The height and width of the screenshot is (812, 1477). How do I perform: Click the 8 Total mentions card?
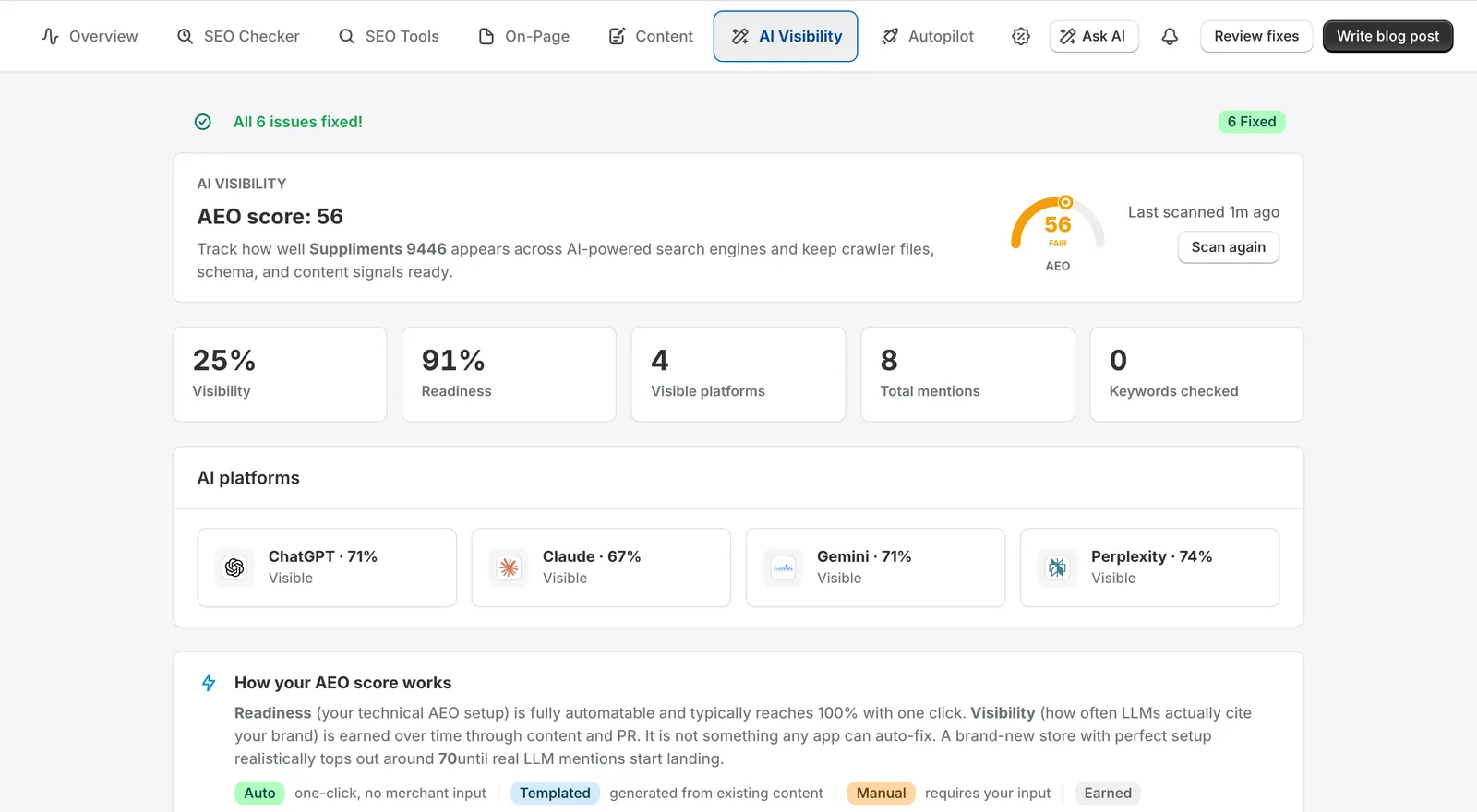pyautogui.click(x=967, y=375)
